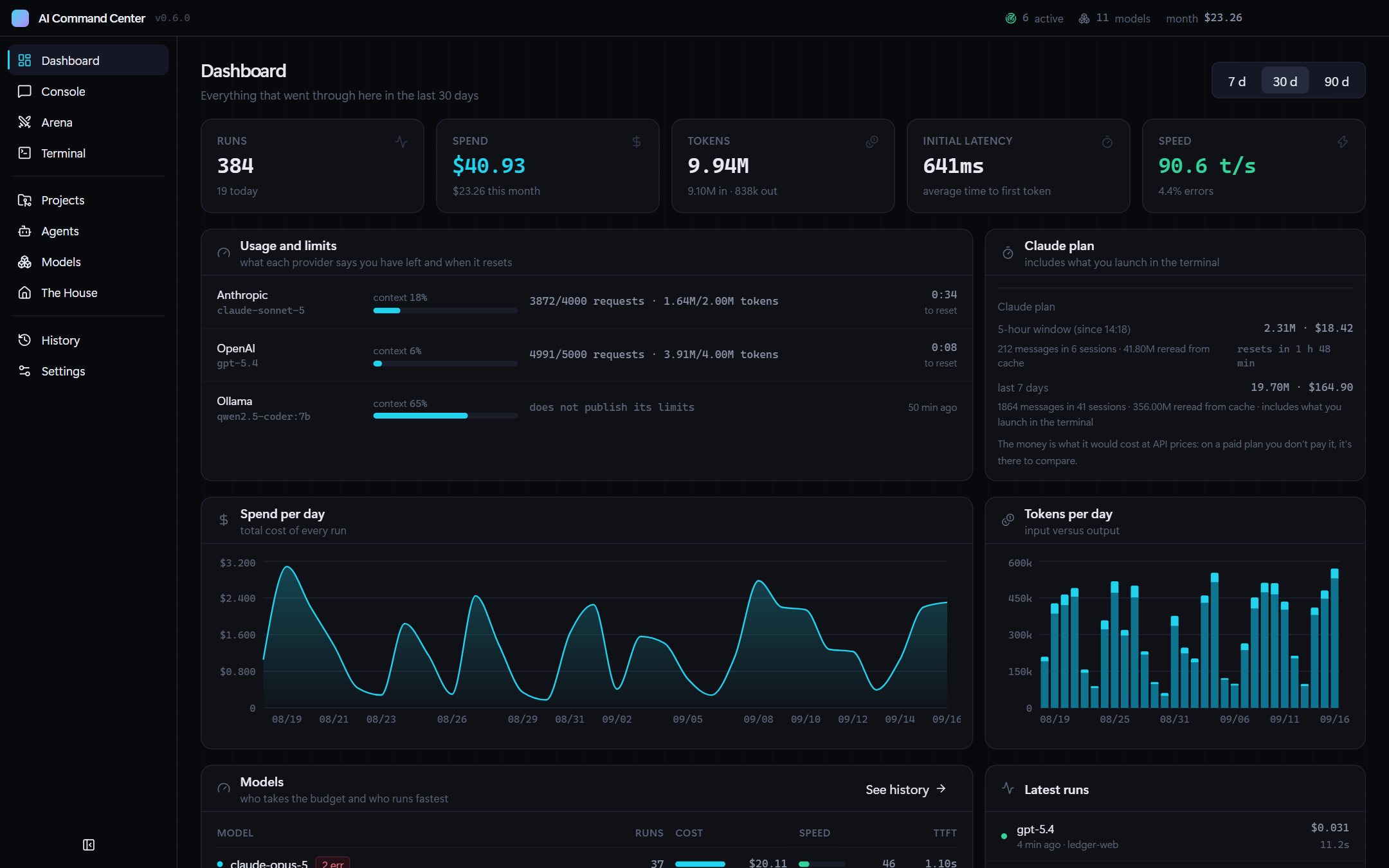The width and height of the screenshot is (1389, 868).
Task: Click the Terminal sidebar icon
Action: [x=24, y=153]
